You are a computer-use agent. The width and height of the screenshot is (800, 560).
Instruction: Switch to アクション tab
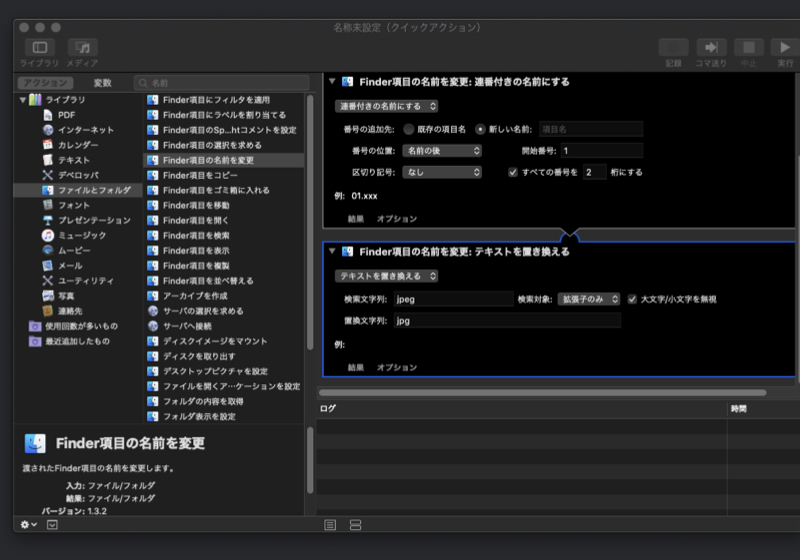pyautogui.click(x=45, y=83)
